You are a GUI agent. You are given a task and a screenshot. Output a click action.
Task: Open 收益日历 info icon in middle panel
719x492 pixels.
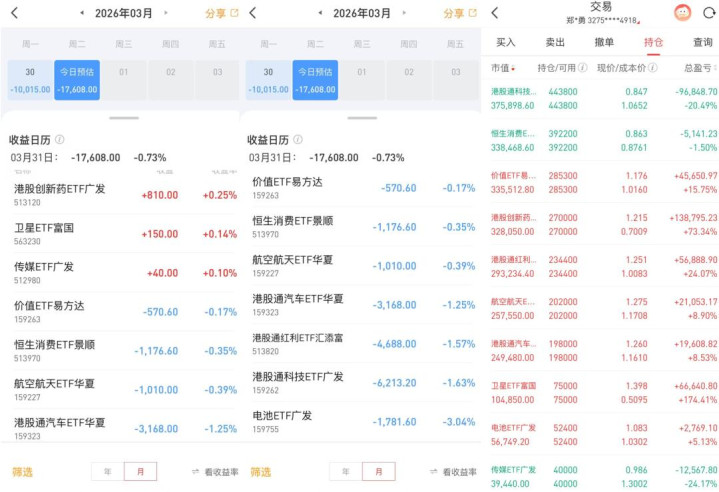298,139
